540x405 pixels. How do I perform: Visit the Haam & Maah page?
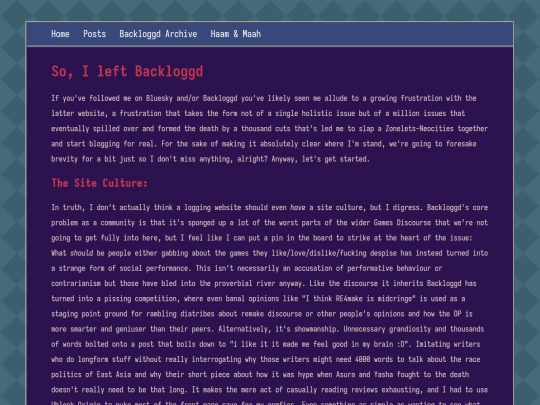tap(236, 34)
